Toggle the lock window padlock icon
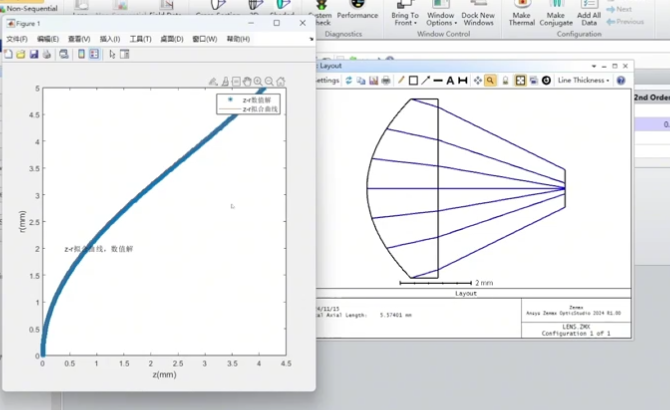The image size is (670, 410). tap(505, 80)
